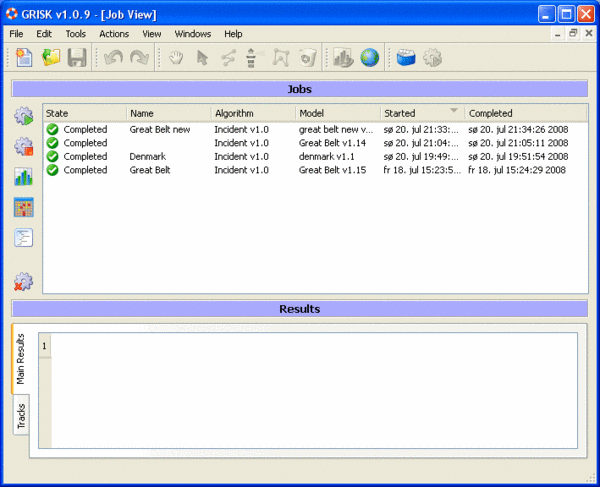Delete job using gear-with-red-X icon
Viewport: 600px width, 487px height.
point(24,283)
